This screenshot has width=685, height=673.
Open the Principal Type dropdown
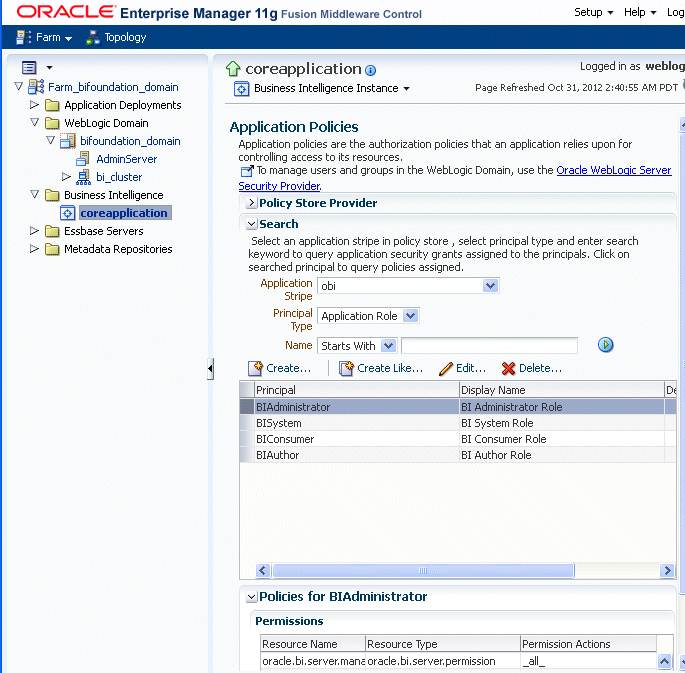[x=410, y=315]
